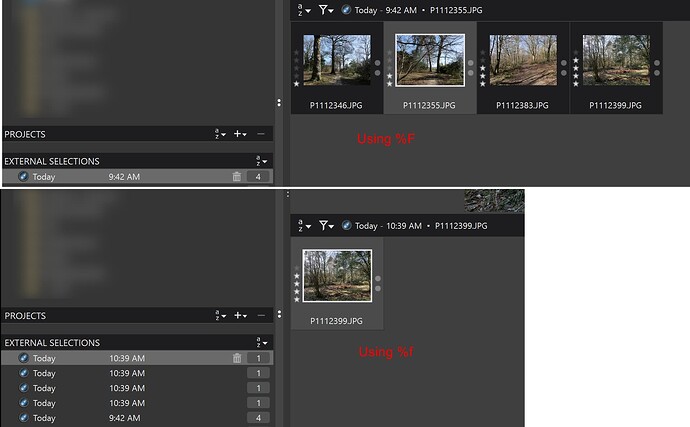Select the second Today 10:39 AM external selection
Screen dimensions: 690x427
pyautogui.click(x=137, y=373)
